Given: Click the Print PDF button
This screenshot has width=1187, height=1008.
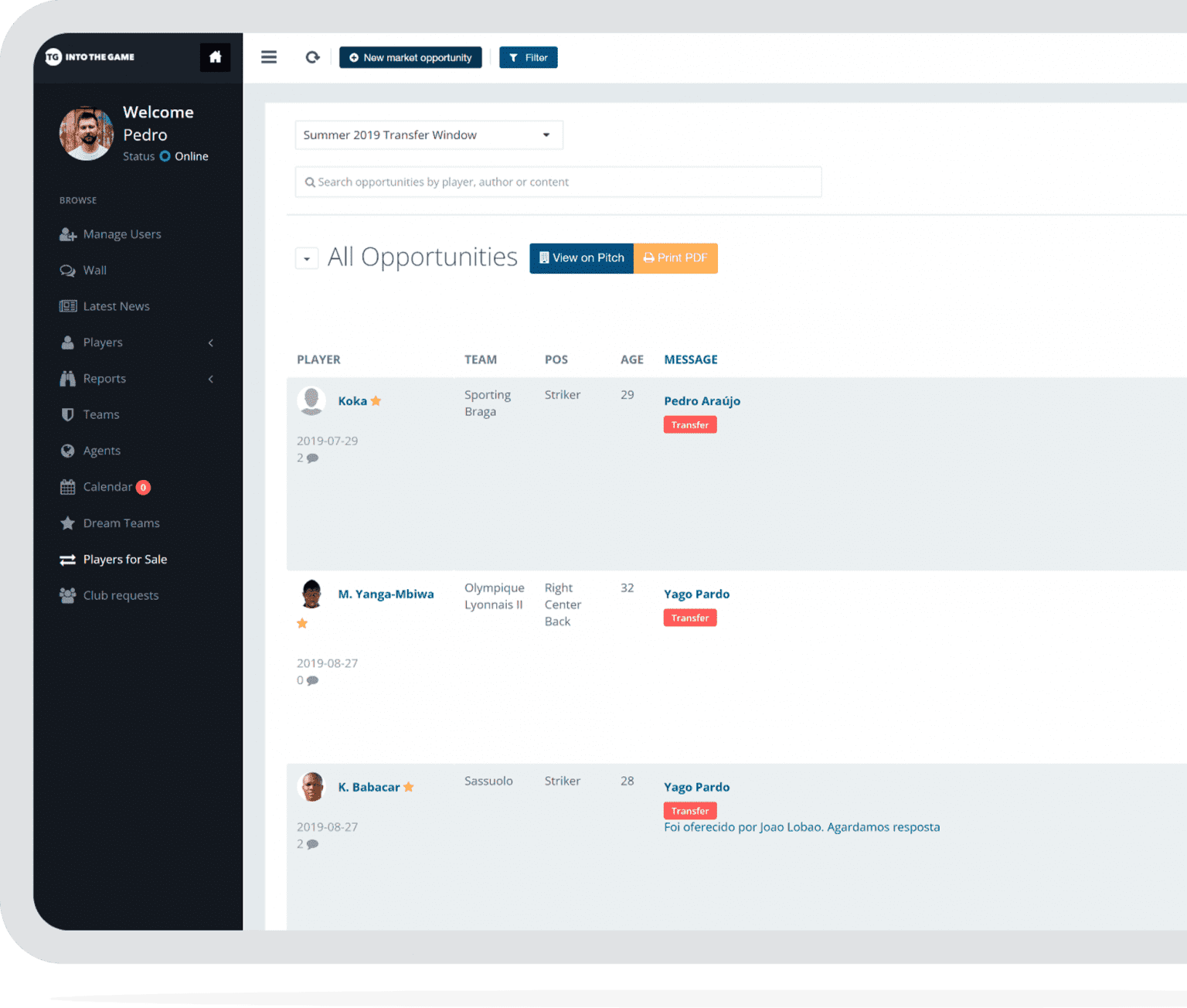Looking at the screenshot, I should click(675, 258).
